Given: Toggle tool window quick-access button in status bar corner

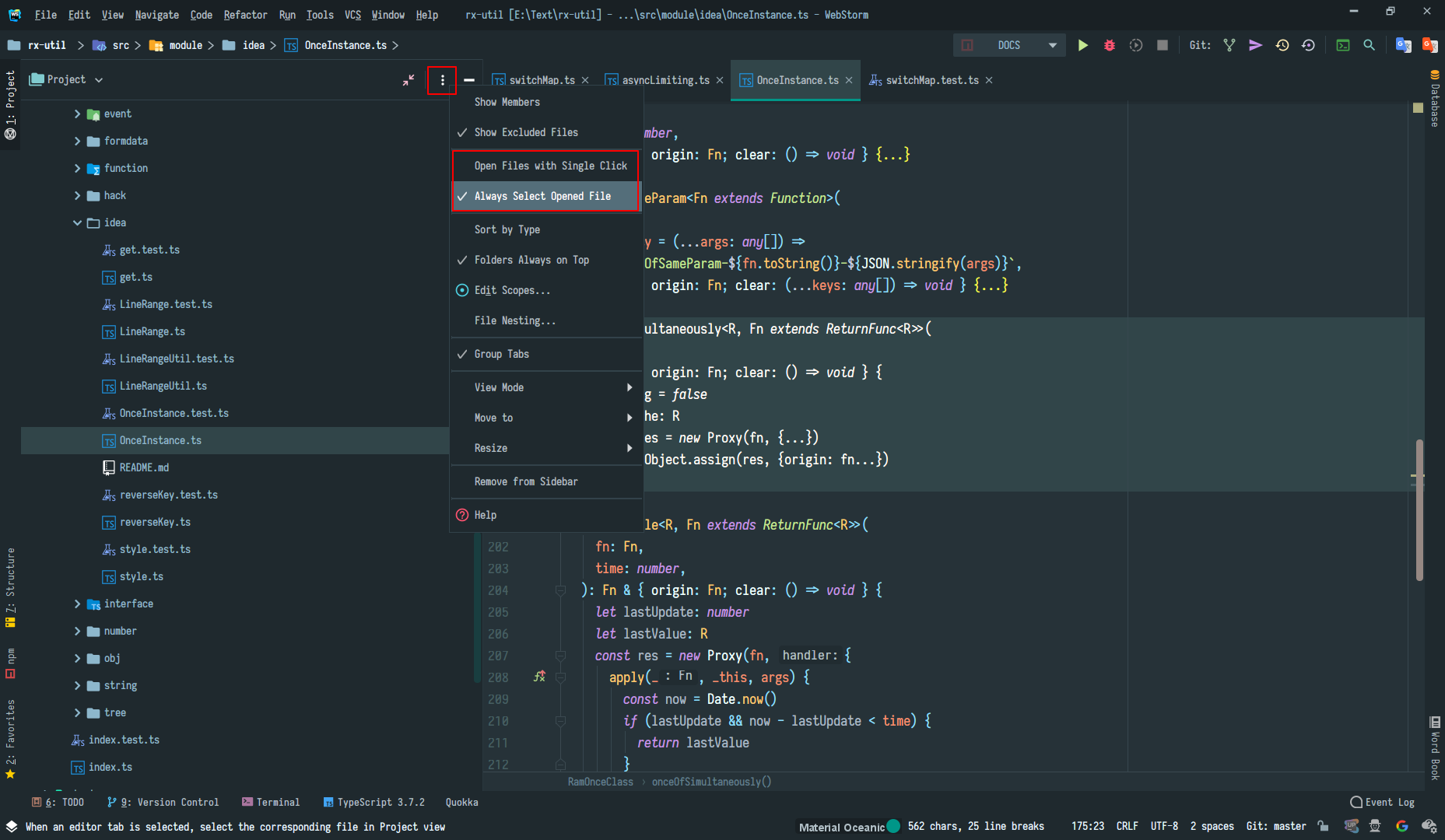Looking at the screenshot, I should click(x=11, y=826).
